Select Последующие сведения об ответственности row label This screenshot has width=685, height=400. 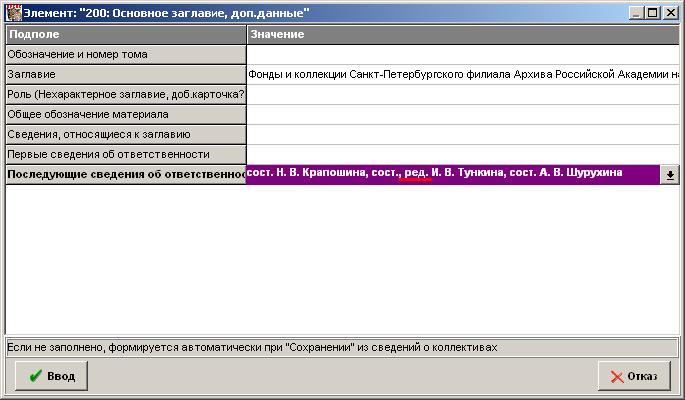click(126, 175)
